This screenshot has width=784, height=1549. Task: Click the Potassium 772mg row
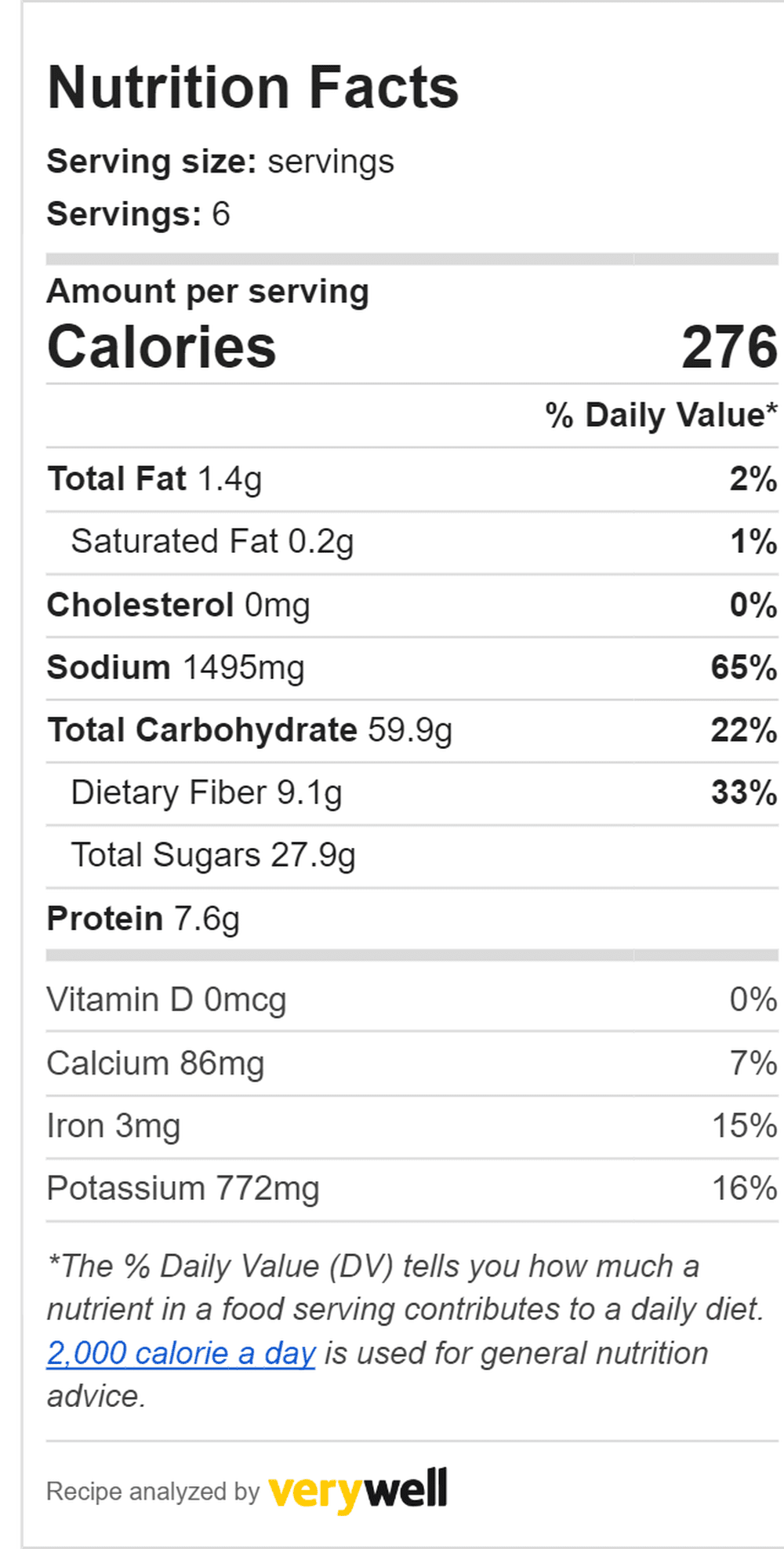click(412, 1190)
